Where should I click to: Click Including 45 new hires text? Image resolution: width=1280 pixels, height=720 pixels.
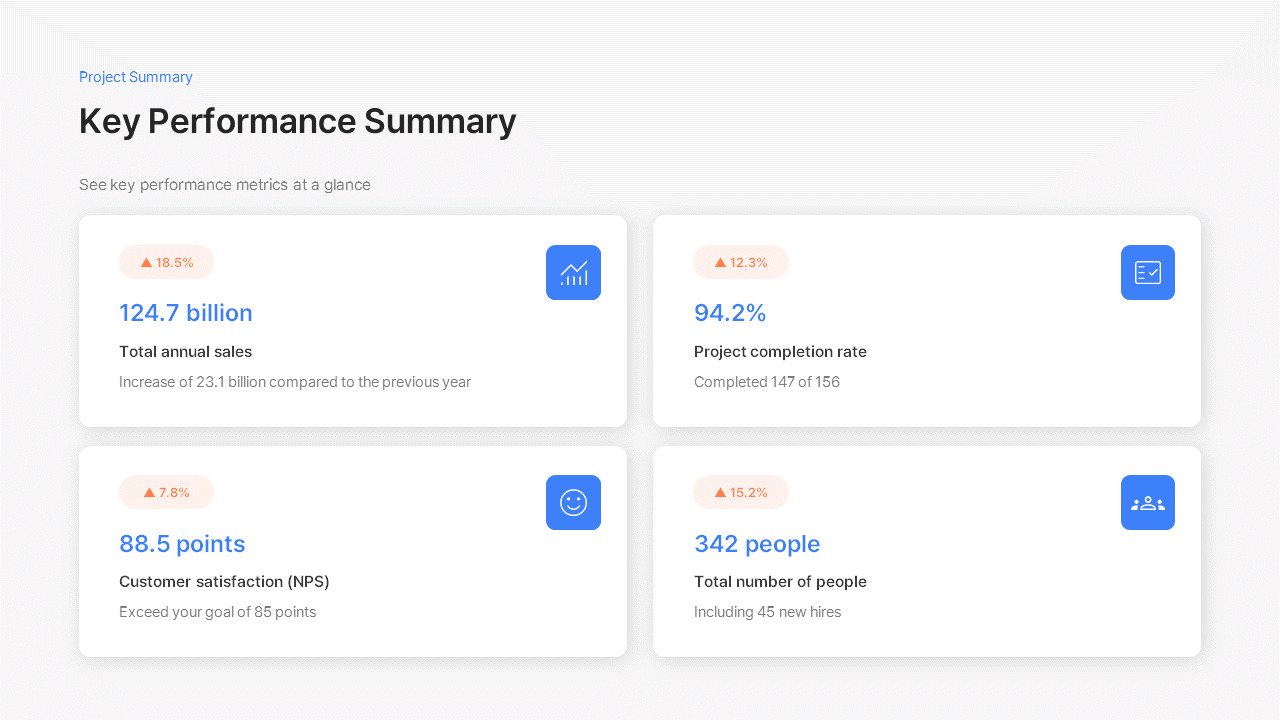coord(767,612)
